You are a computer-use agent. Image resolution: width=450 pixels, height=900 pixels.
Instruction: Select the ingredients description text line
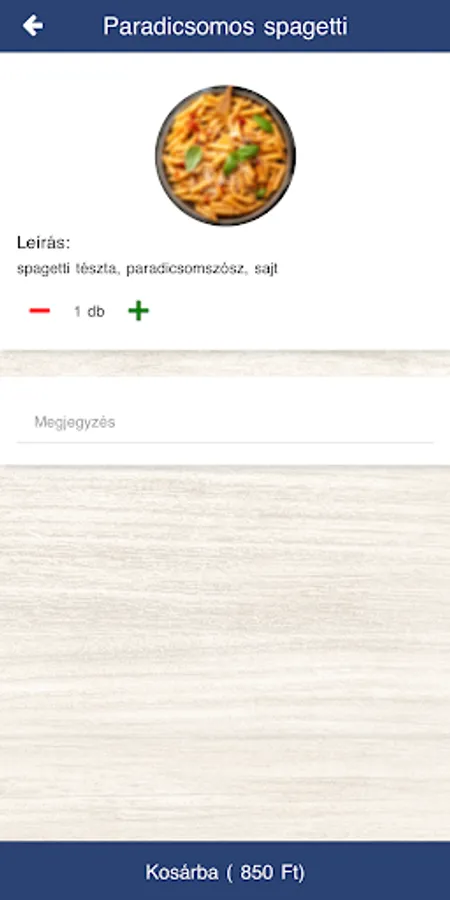click(148, 269)
